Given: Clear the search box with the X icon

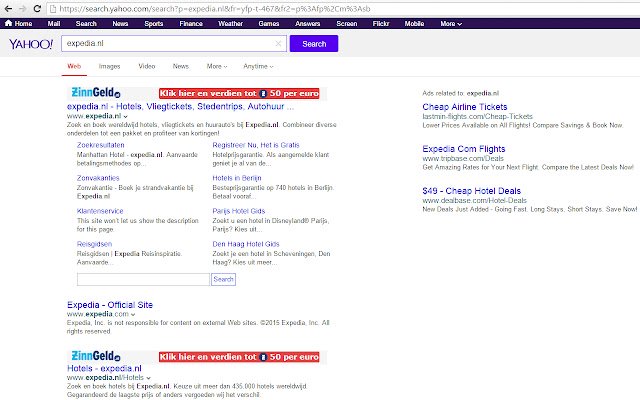Looking at the screenshot, I should coord(278,44).
